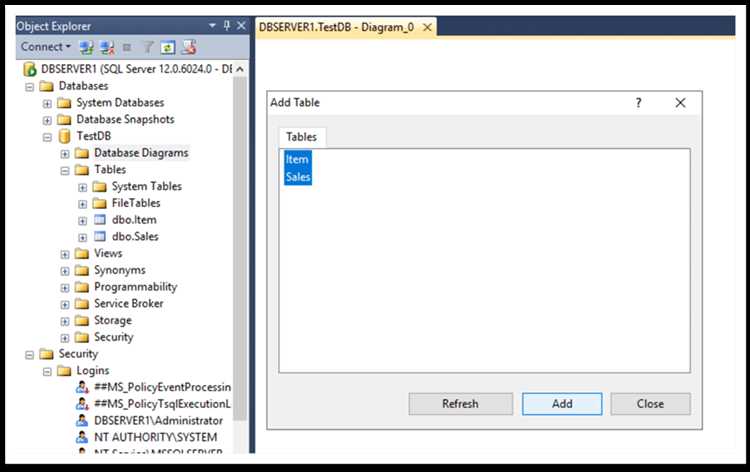This screenshot has height=472, width=750.
Task: Switch to the Tables tab in dialog
Action: (x=301, y=136)
